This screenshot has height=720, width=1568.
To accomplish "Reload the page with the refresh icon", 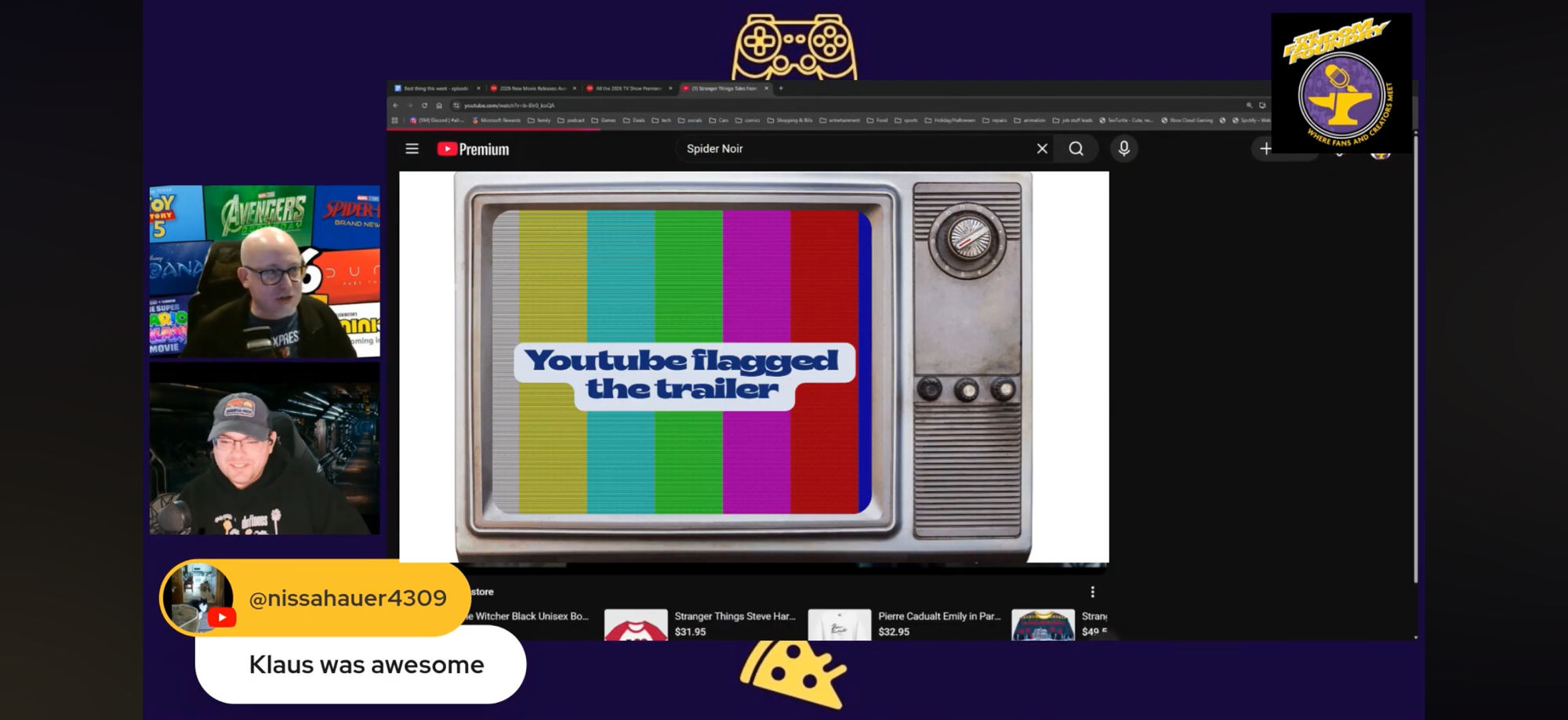I will [x=424, y=105].
